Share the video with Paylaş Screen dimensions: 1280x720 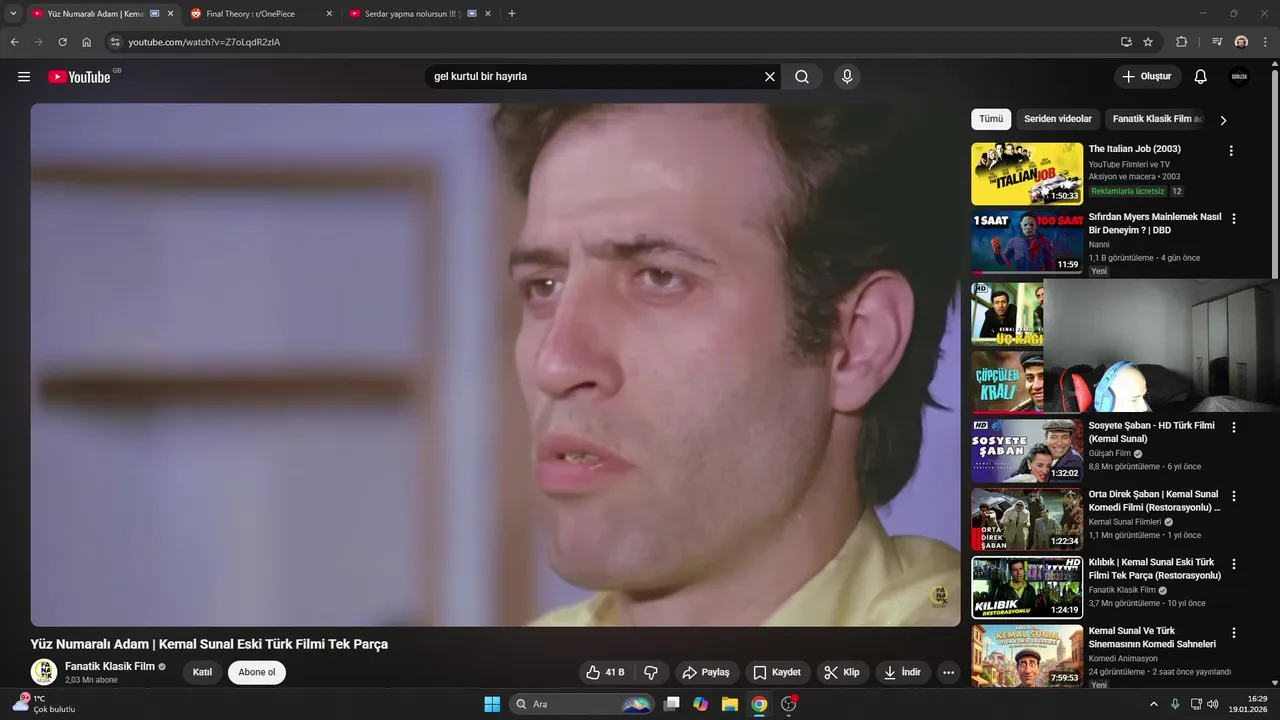click(706, 672)
